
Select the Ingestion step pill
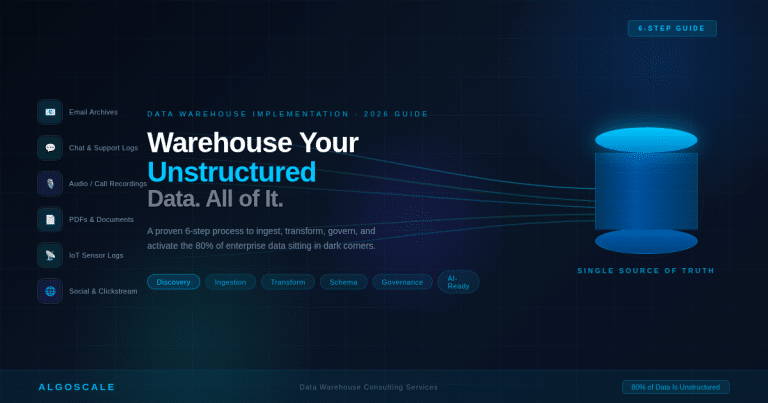[230, 282]
